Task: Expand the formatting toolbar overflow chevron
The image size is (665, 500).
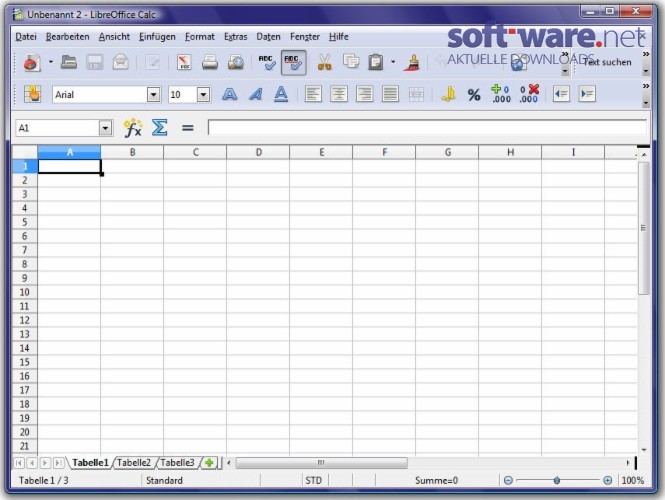Action: [x=645, y=86]
